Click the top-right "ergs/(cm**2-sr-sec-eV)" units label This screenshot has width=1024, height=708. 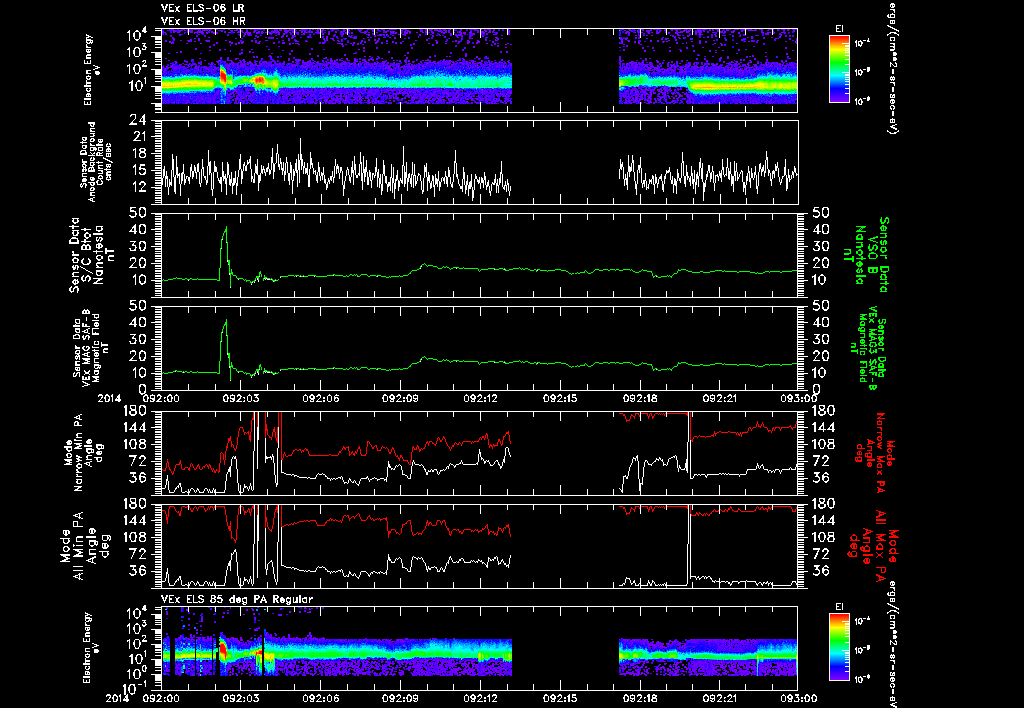point(891,68)
